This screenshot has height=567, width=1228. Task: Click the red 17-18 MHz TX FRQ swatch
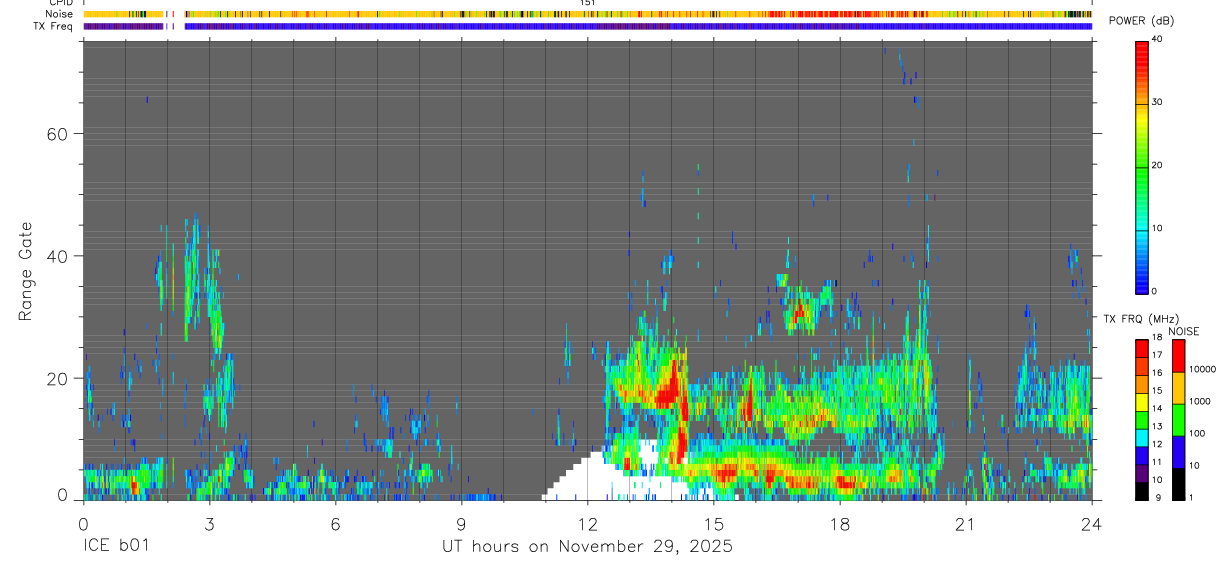click(x=1141, y=349)
